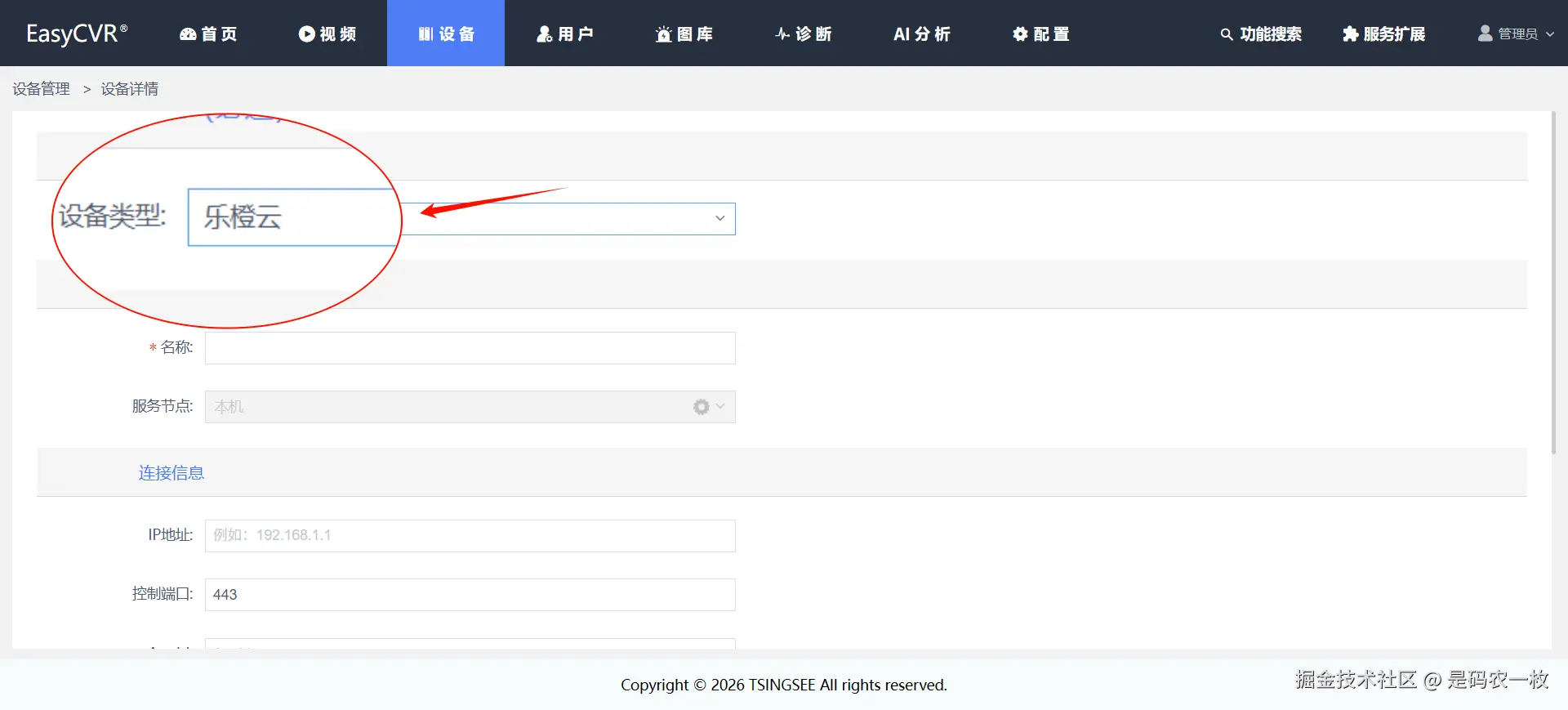Screen dimensions: 1568x710
Task: Open the 视频 video menu
Action: (x=327, y=33)
